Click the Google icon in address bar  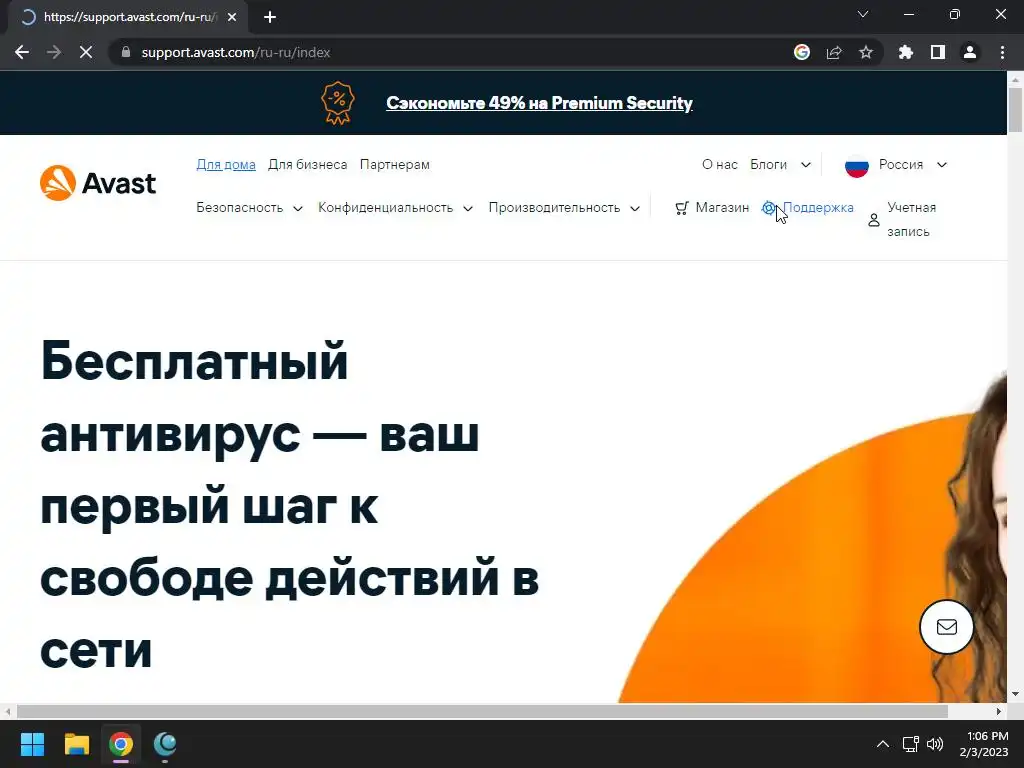pos(802,52)
